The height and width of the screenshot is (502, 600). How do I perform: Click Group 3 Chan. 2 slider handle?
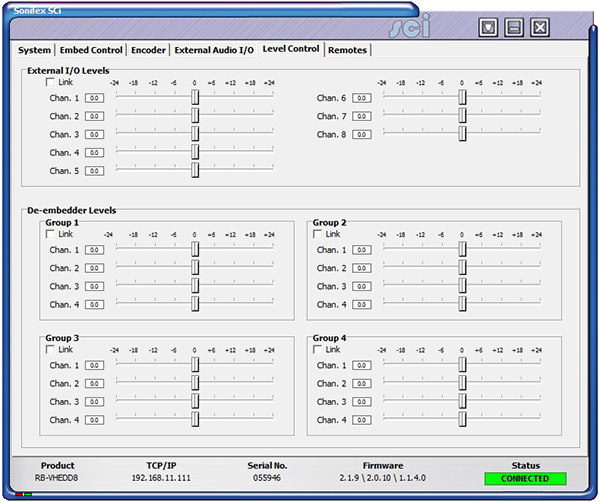point(195,384)
